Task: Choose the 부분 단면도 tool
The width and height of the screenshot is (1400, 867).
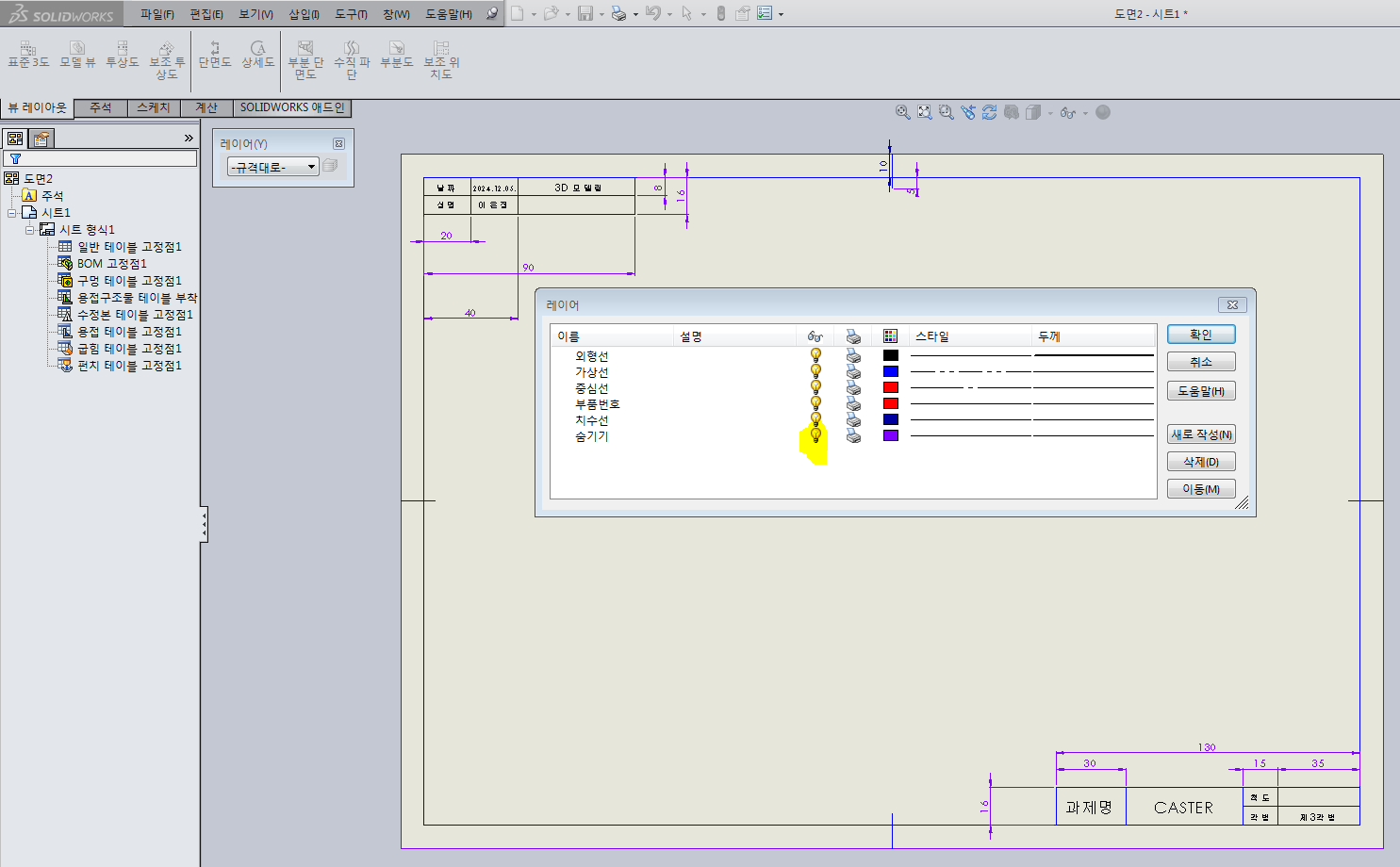Action: coord(305,59)
